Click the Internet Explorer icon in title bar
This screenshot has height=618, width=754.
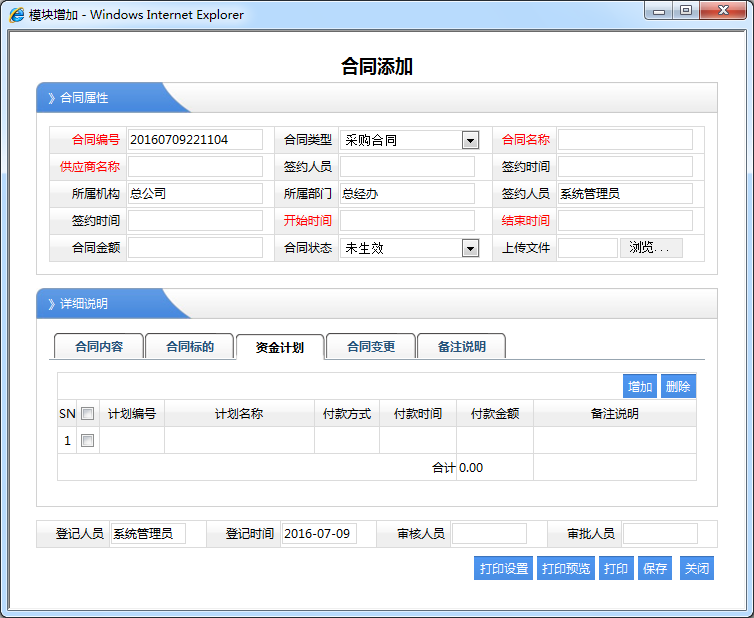pyautogui.click(x=17, y=15)
